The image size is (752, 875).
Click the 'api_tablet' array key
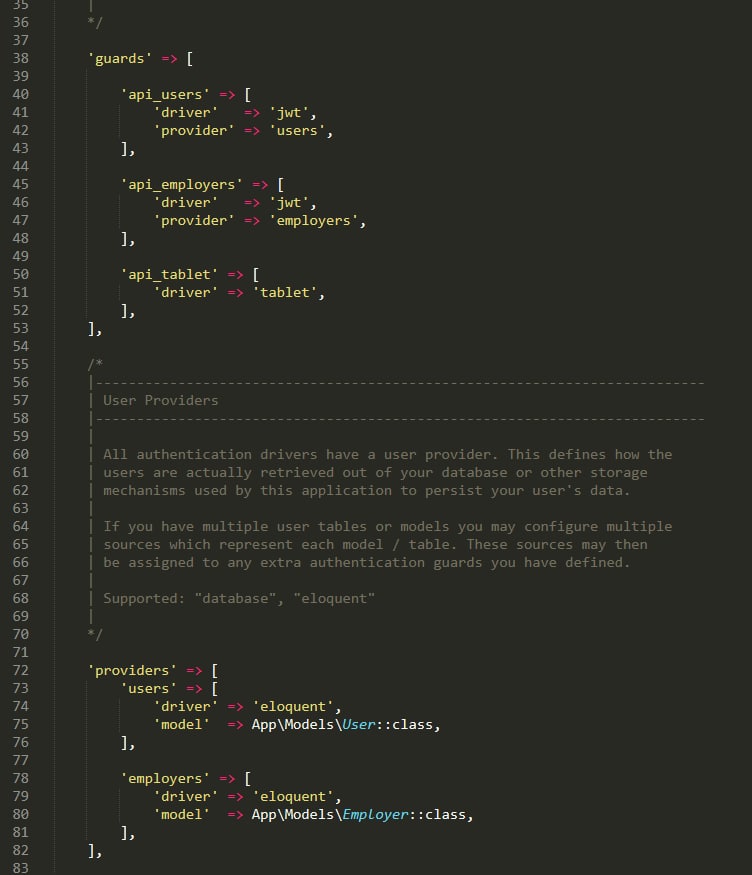[x=169, y=275]
